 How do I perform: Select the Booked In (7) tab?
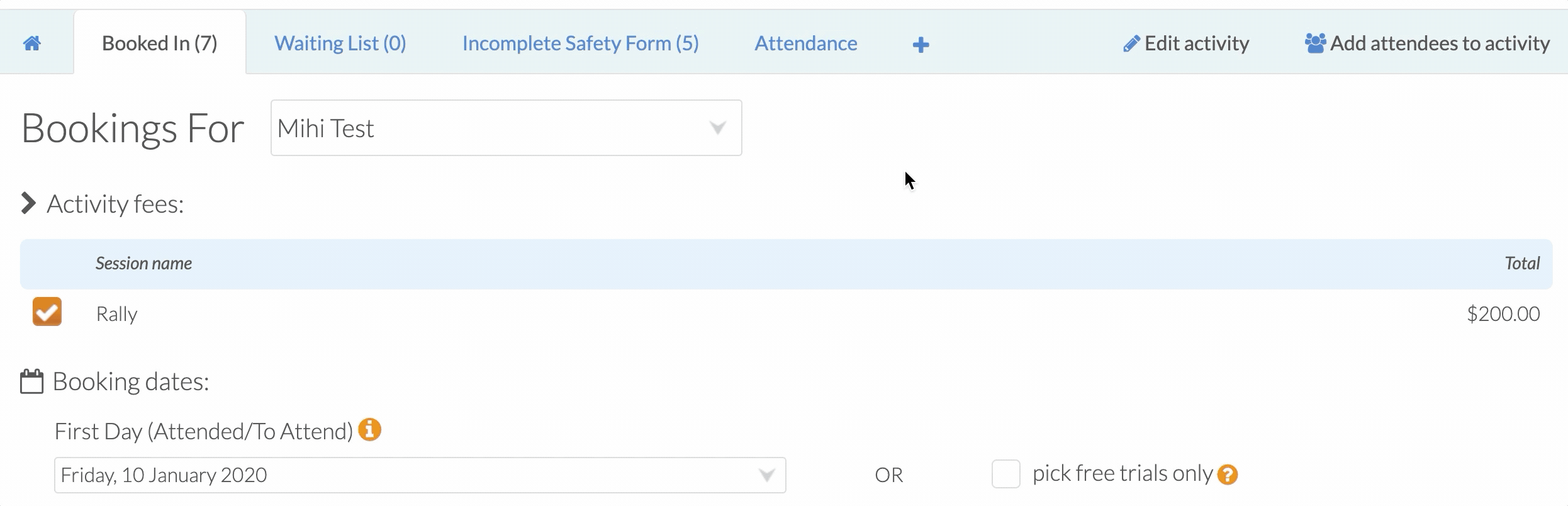tap(160, 43)
